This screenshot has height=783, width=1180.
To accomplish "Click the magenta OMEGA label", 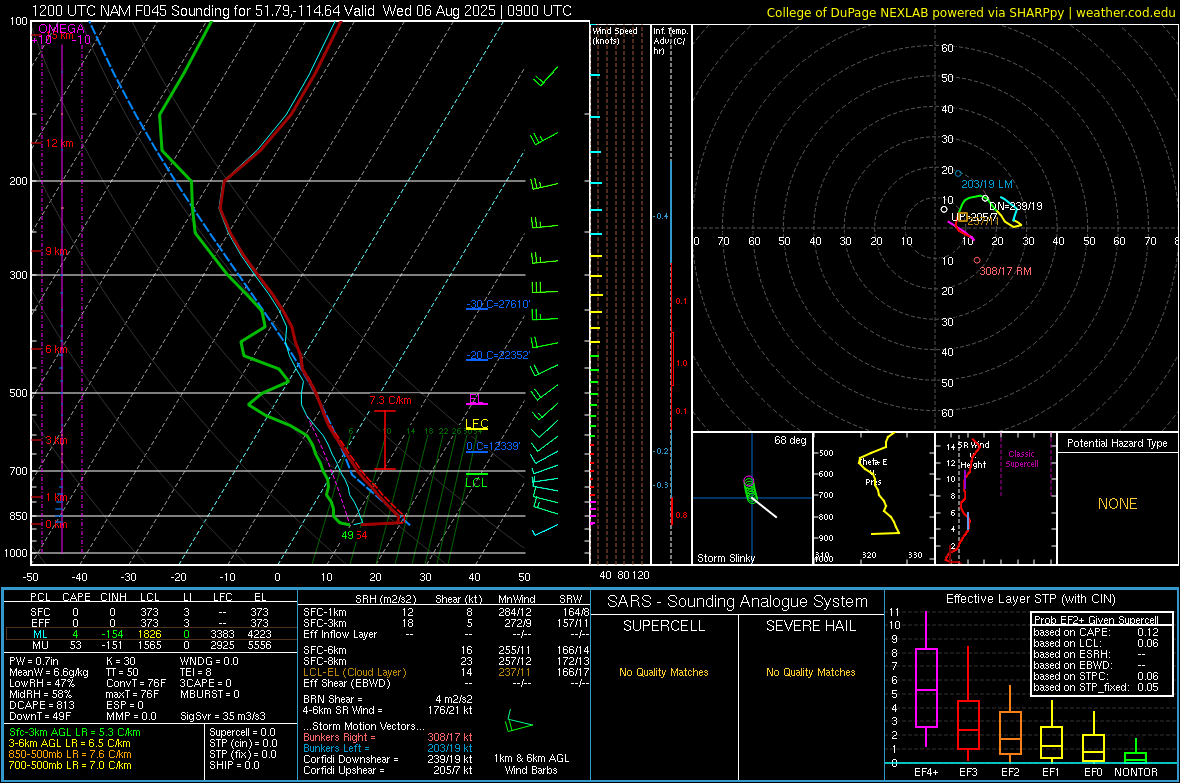I will tap(61, 29).
